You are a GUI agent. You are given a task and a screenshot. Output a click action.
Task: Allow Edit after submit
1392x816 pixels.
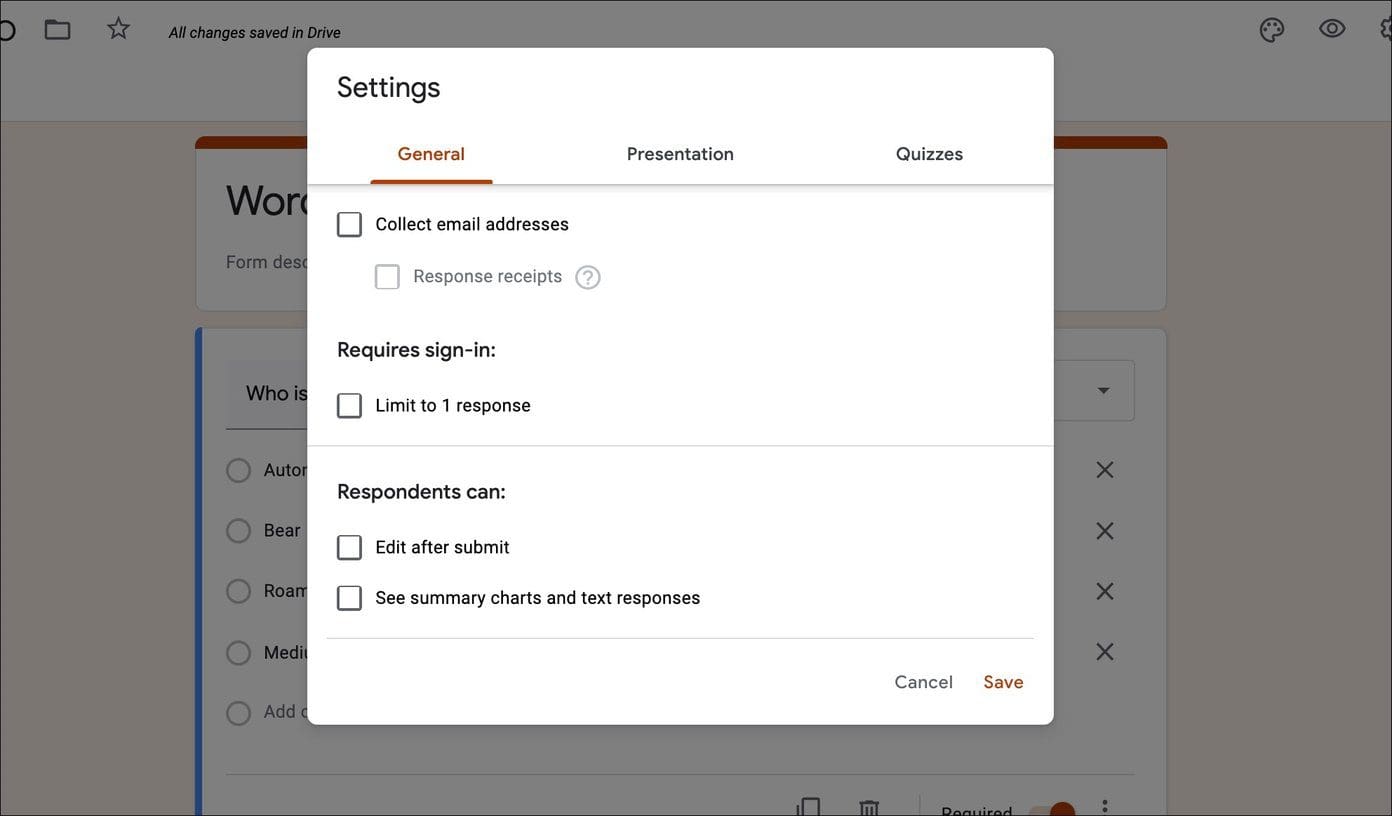(349, 548)
